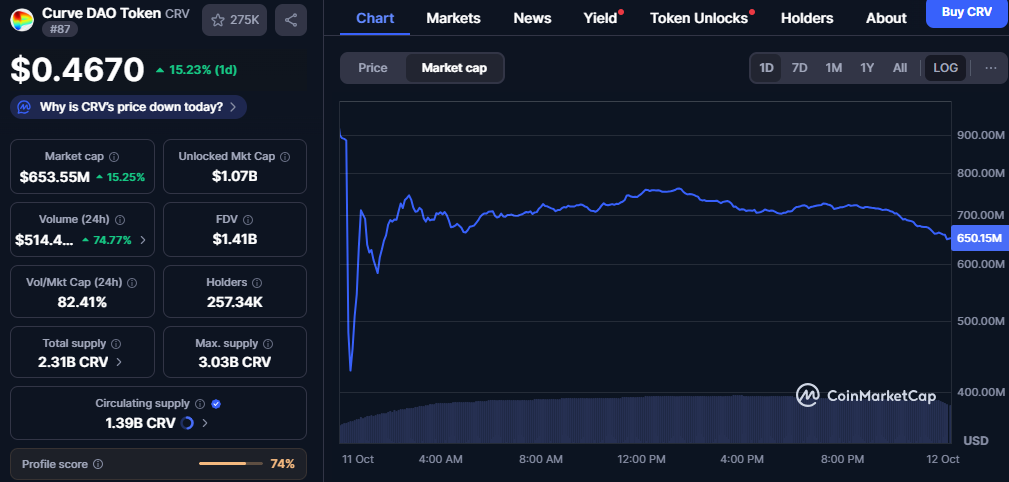
Task: Click the Profile score info icon
Action: tap(98, 464)
